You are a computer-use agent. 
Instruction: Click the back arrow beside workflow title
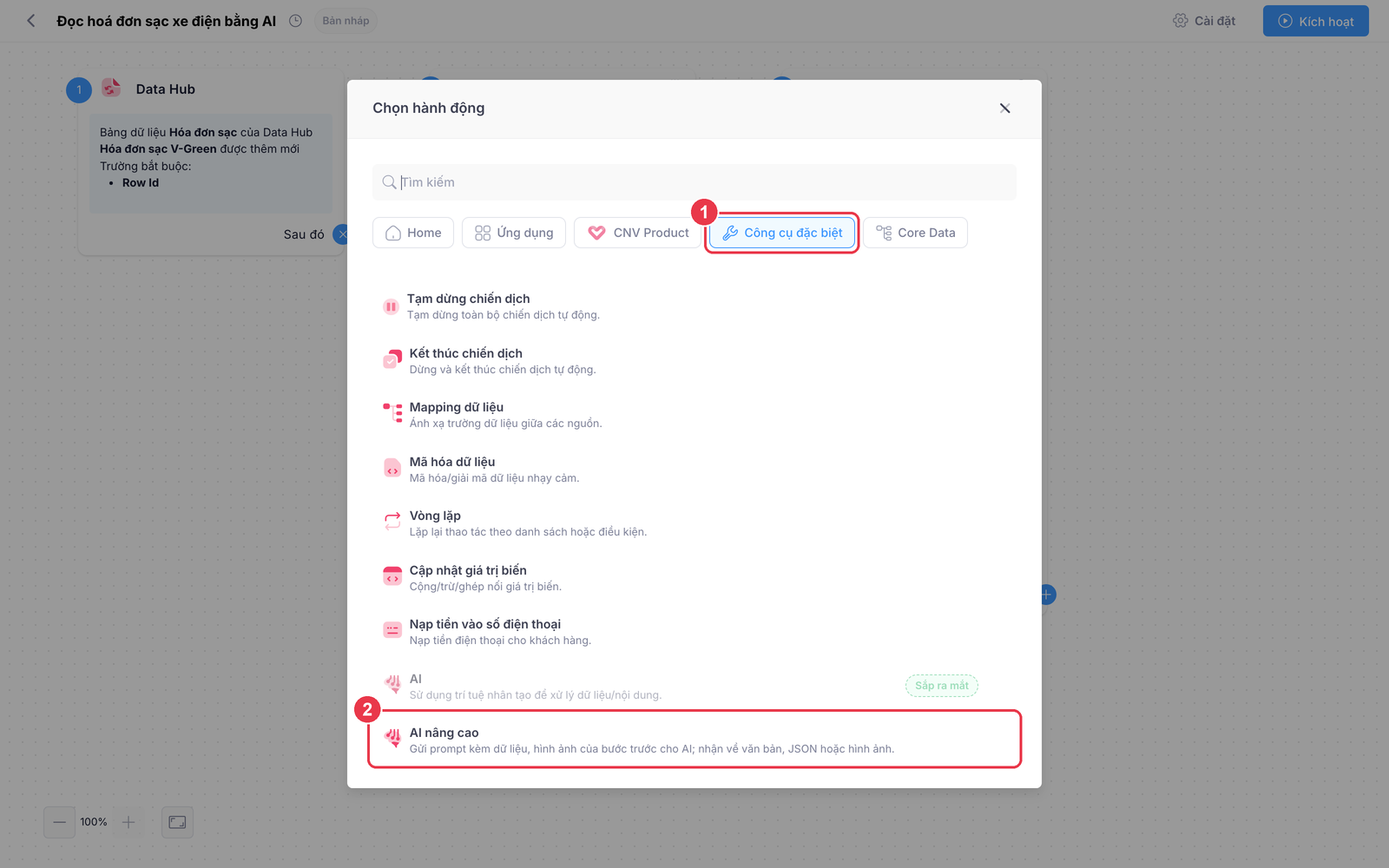coord(31,21)
